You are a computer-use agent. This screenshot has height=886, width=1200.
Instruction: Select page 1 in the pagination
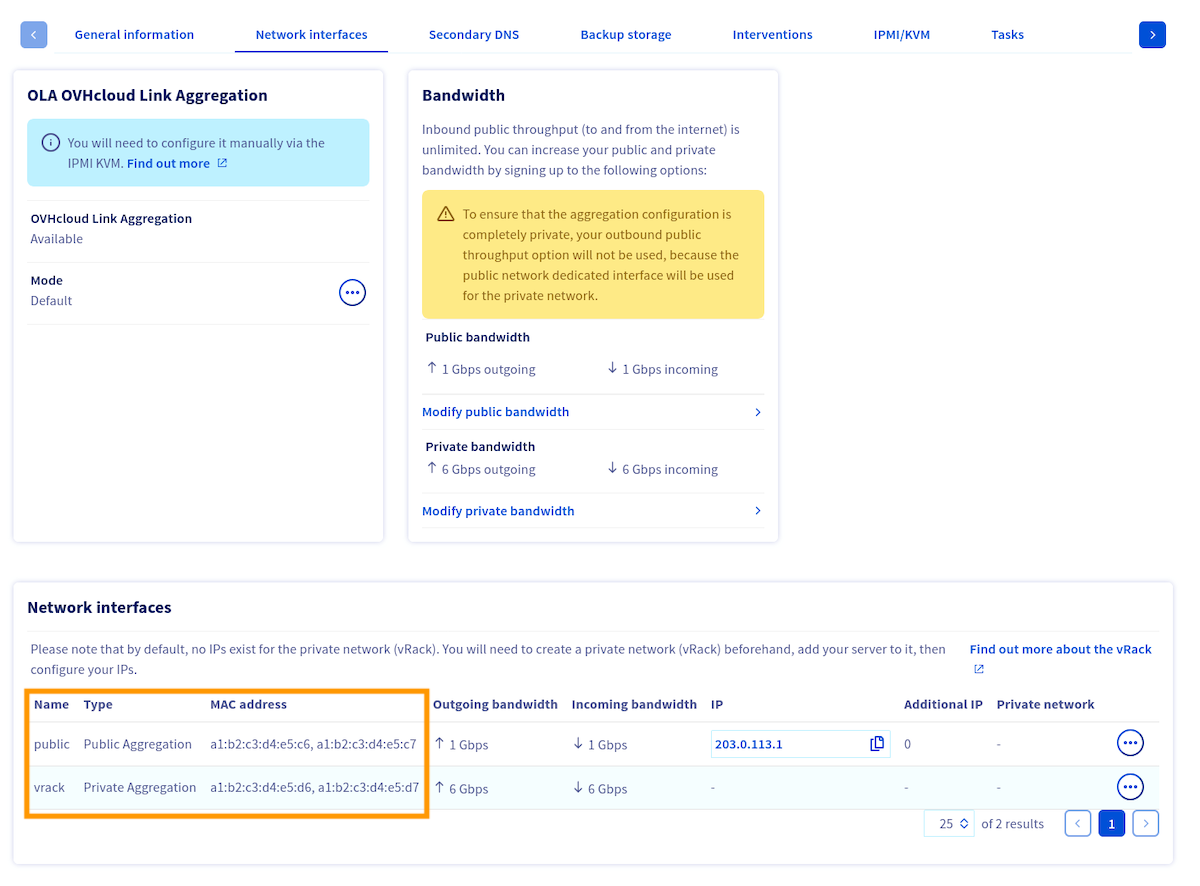point(1111,823)
